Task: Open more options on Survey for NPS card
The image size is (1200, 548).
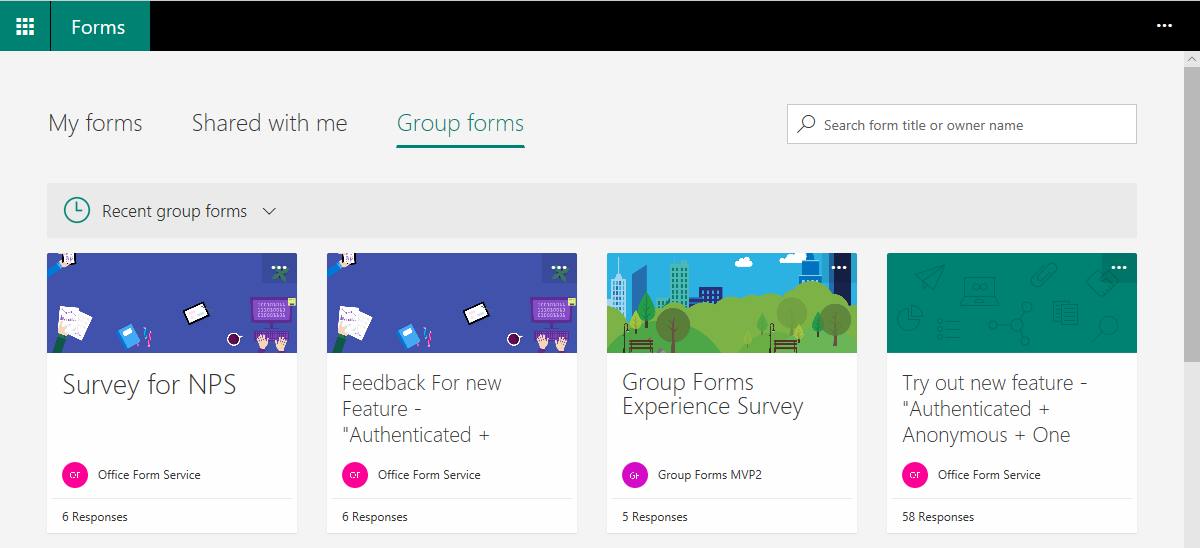Action: point(279,268)
